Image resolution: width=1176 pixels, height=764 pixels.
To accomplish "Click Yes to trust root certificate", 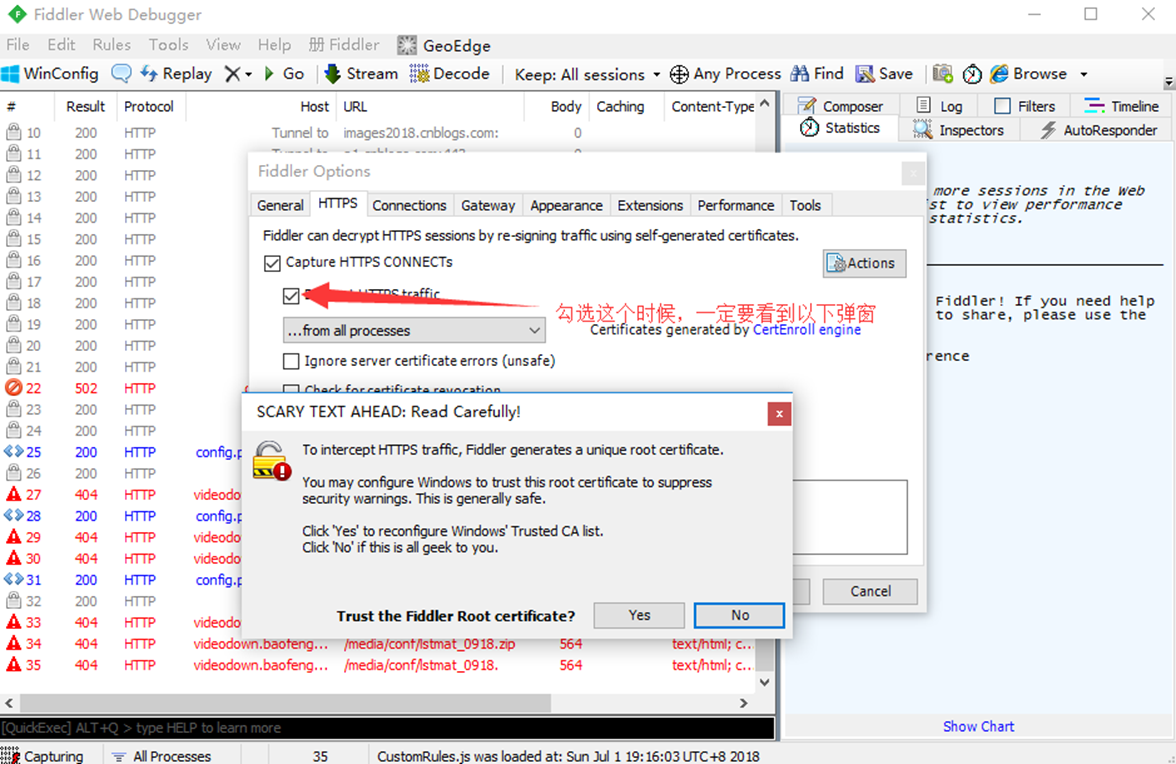I will click(639, 616).
